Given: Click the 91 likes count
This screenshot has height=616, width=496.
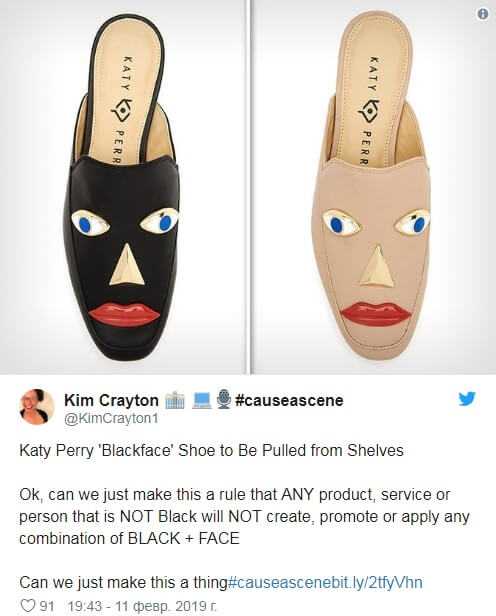Looking at the screenshot, I should 47,606.
